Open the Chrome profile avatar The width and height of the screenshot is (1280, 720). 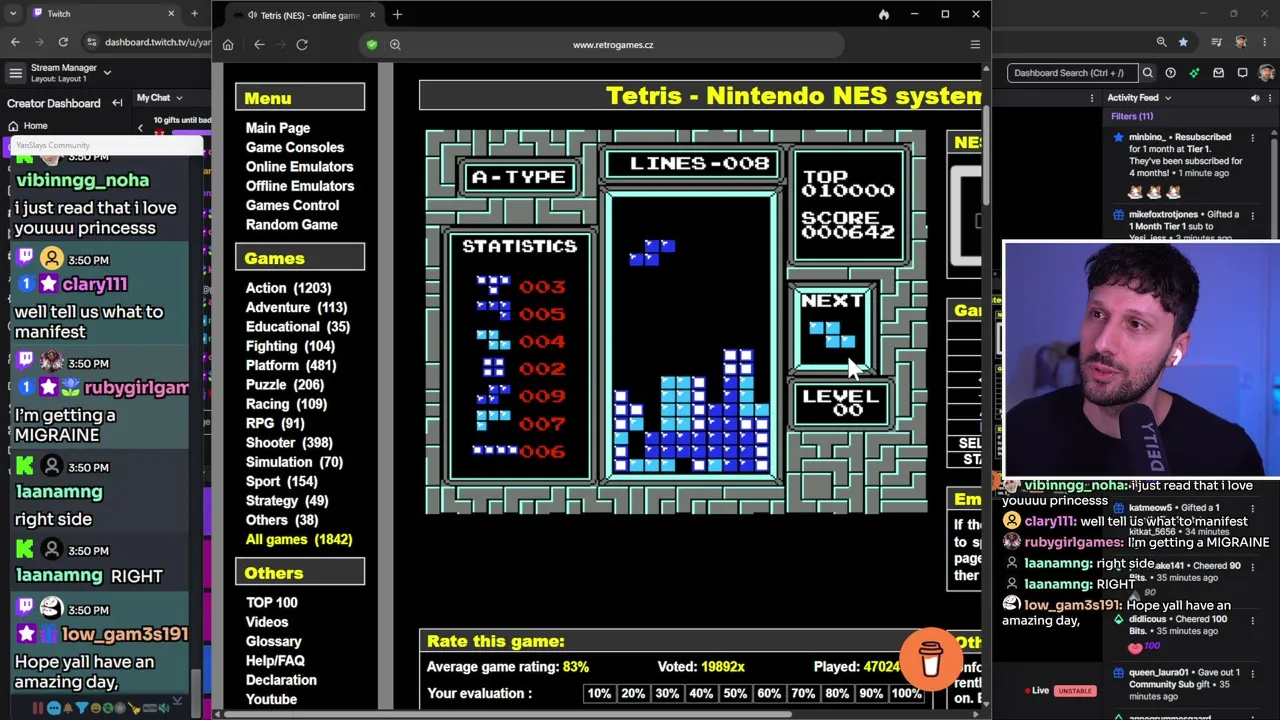1241,42
